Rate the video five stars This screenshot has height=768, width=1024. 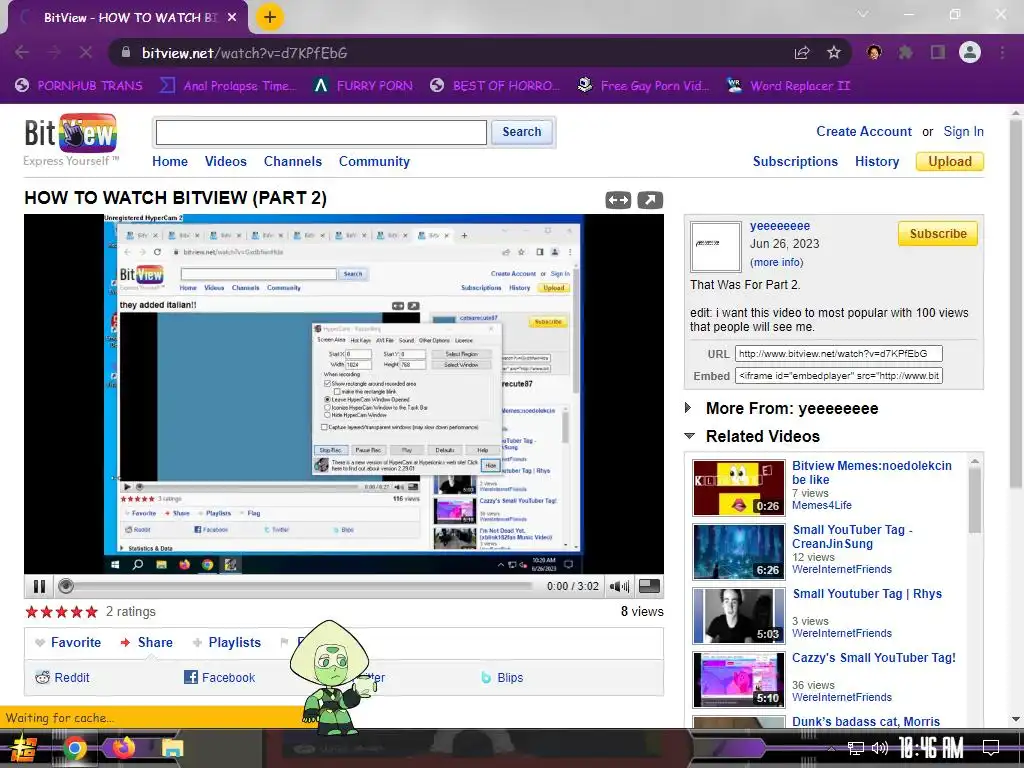tap(91, 612)
